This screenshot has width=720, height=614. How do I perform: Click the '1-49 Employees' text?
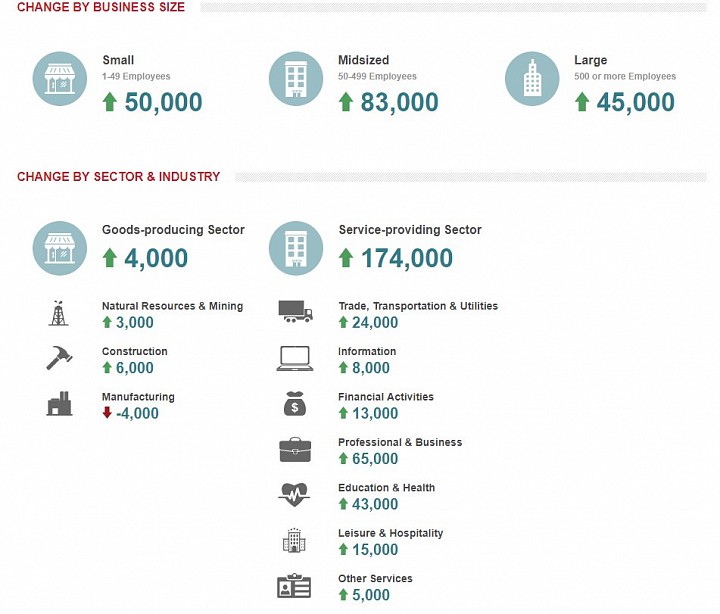coord(136,76)
